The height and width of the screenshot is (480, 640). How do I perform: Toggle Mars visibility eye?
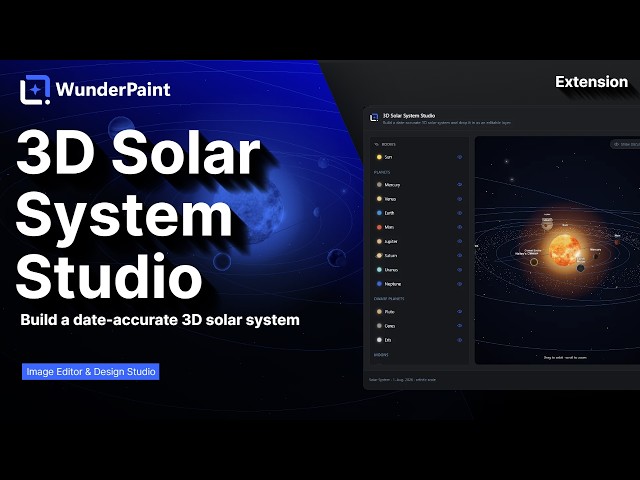click(460, 227)
